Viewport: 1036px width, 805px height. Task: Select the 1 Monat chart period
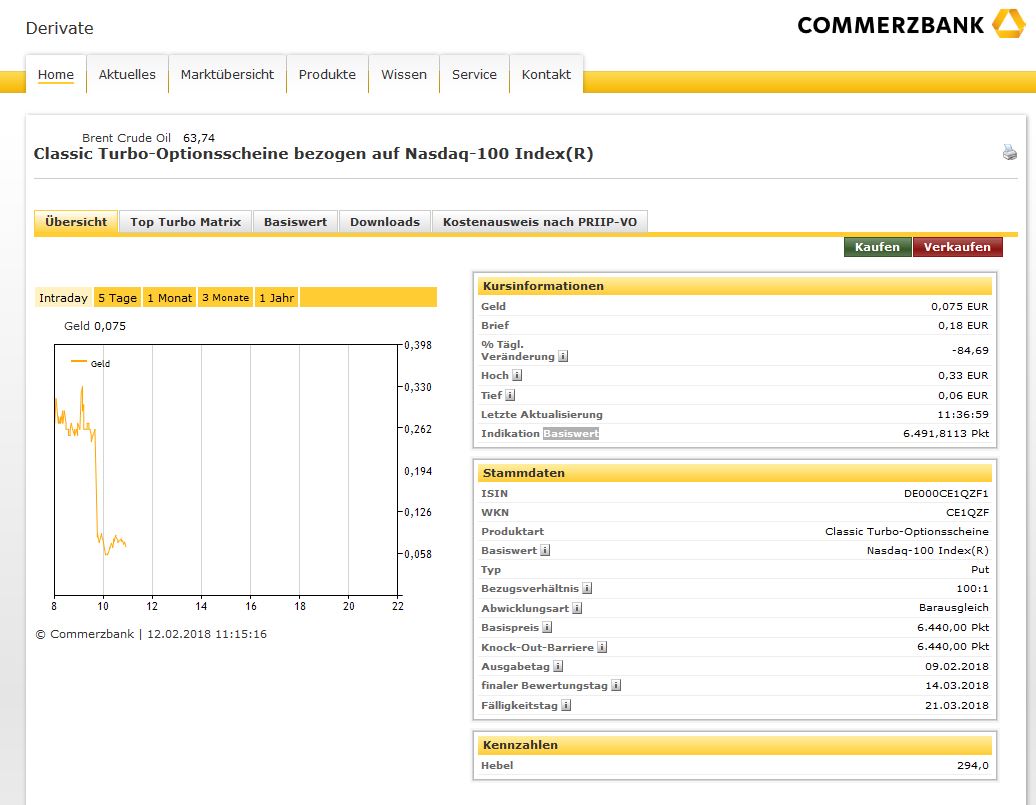pos(169,298)
